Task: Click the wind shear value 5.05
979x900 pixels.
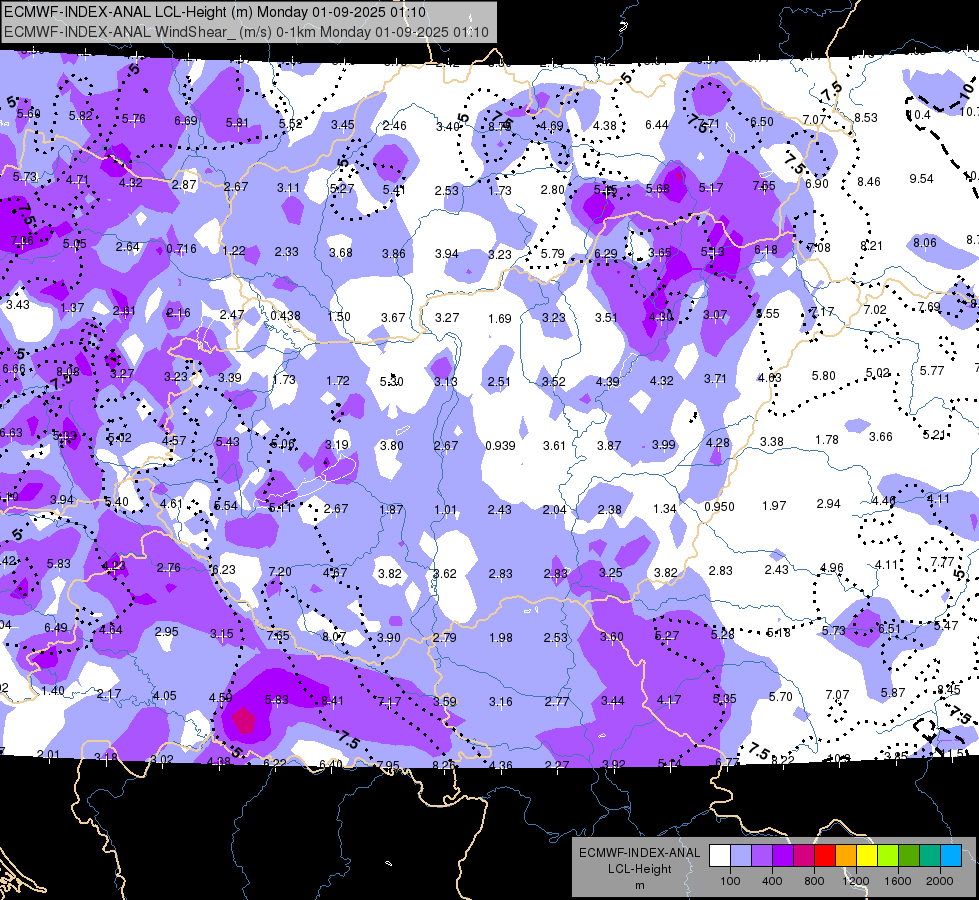Action: (74, 244)
